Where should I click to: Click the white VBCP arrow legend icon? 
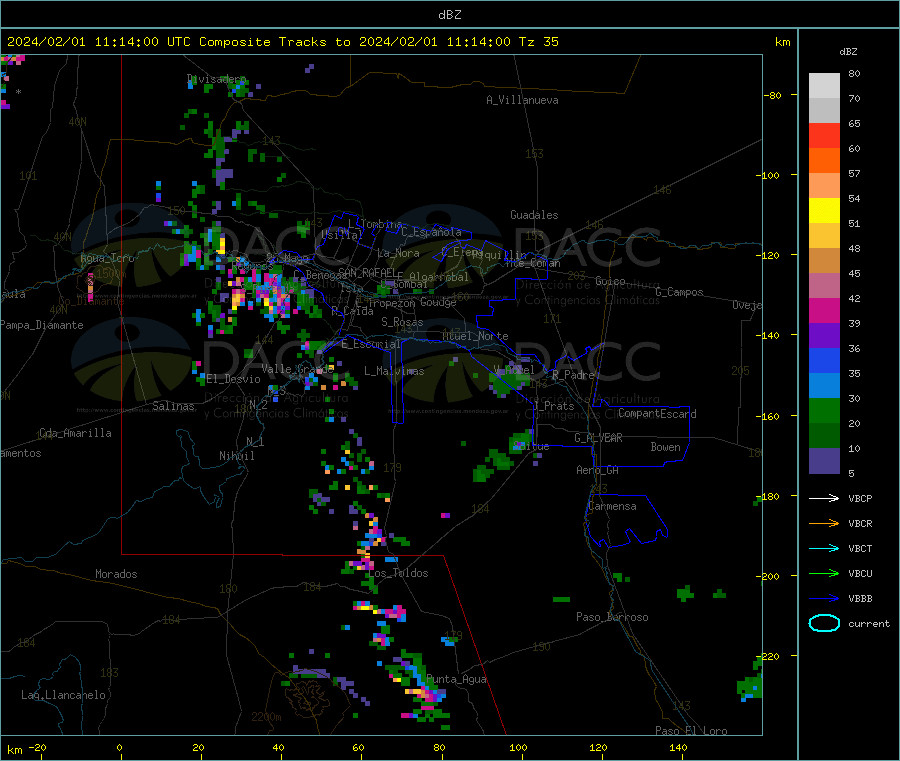[x=824, y=498]
